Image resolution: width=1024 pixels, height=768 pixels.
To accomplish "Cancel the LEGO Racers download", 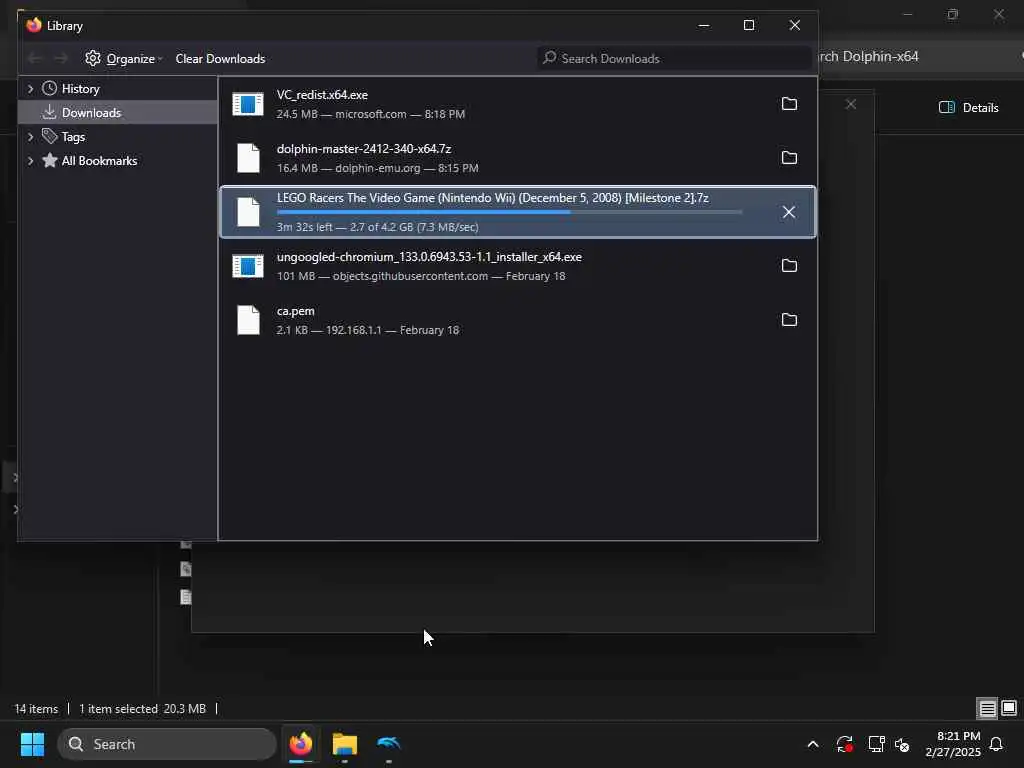I will click(x=789, y=212).
